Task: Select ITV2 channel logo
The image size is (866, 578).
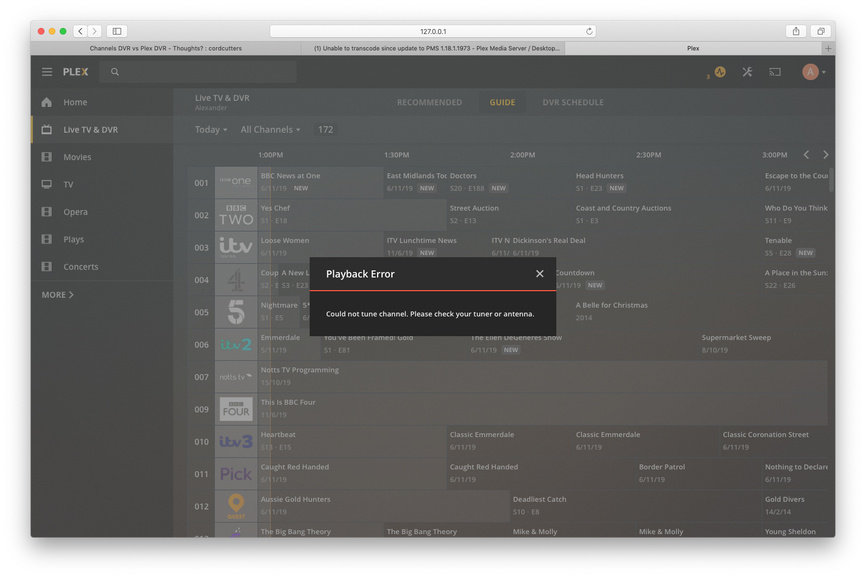Action: tap(236, 344)
